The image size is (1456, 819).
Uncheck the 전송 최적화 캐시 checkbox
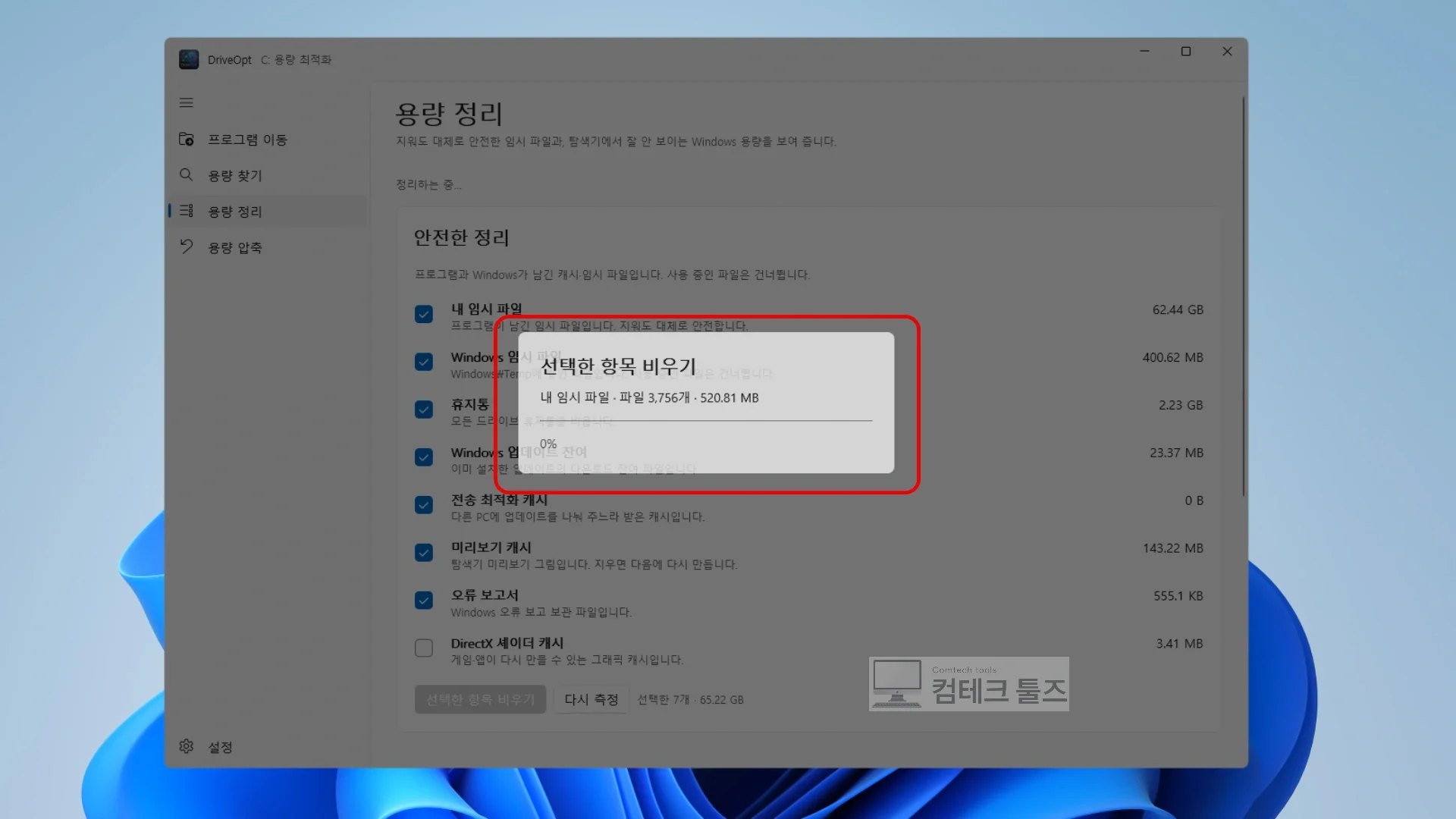tap(424, 505)
